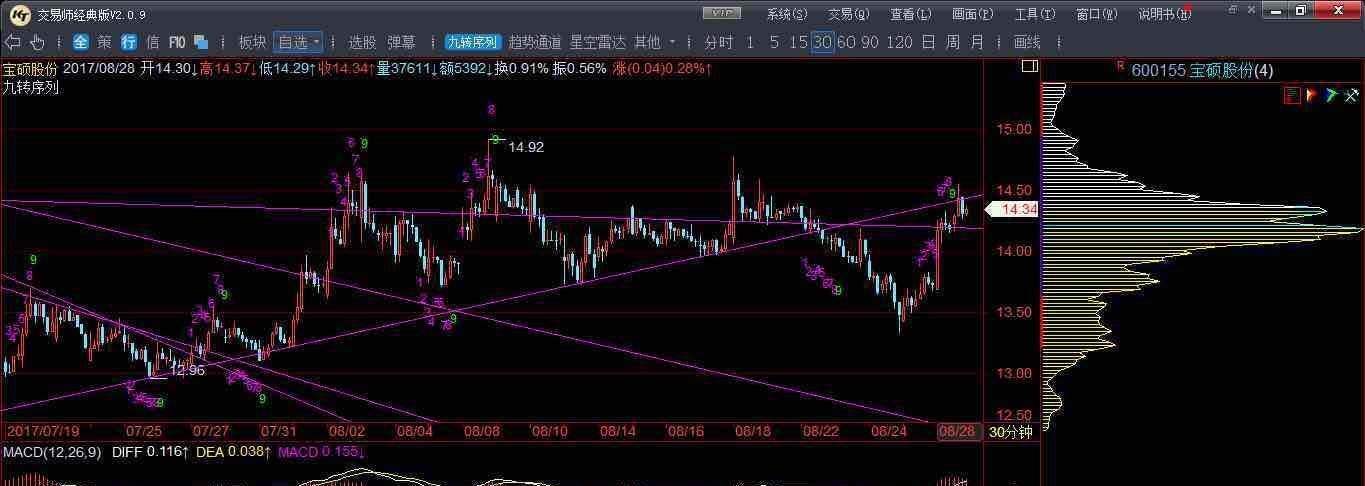Click the blue 行 quotes icon

[129, 42]
